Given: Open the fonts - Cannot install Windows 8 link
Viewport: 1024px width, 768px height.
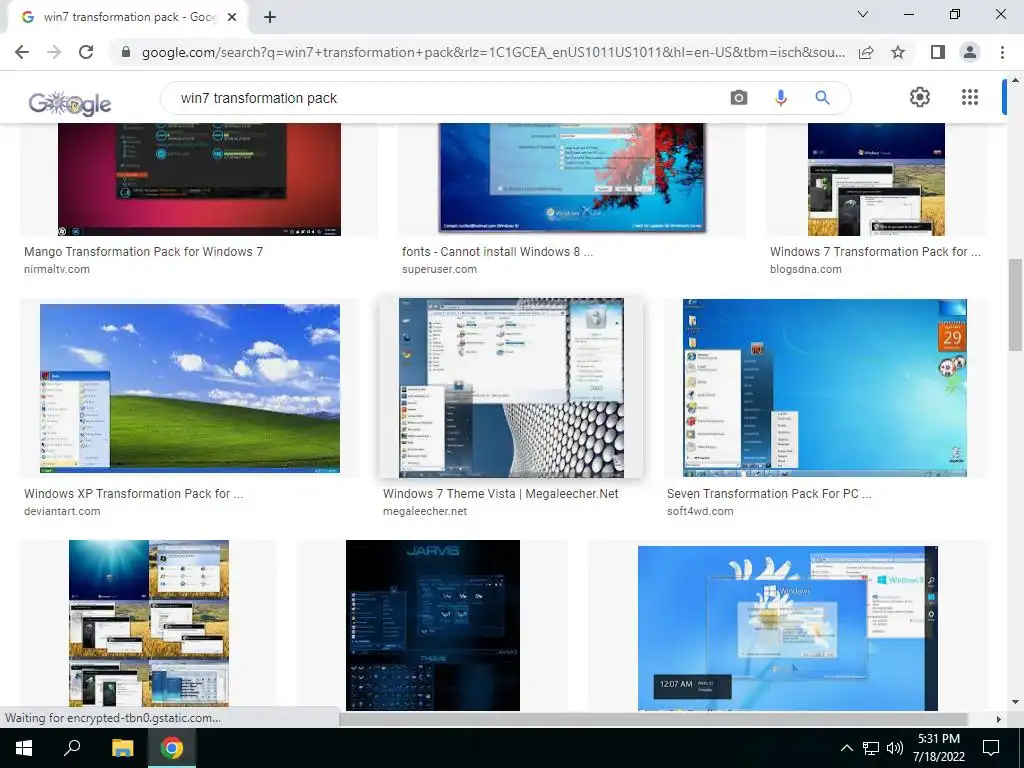Looking at the screenshot, I should click(x=497, y=251).
